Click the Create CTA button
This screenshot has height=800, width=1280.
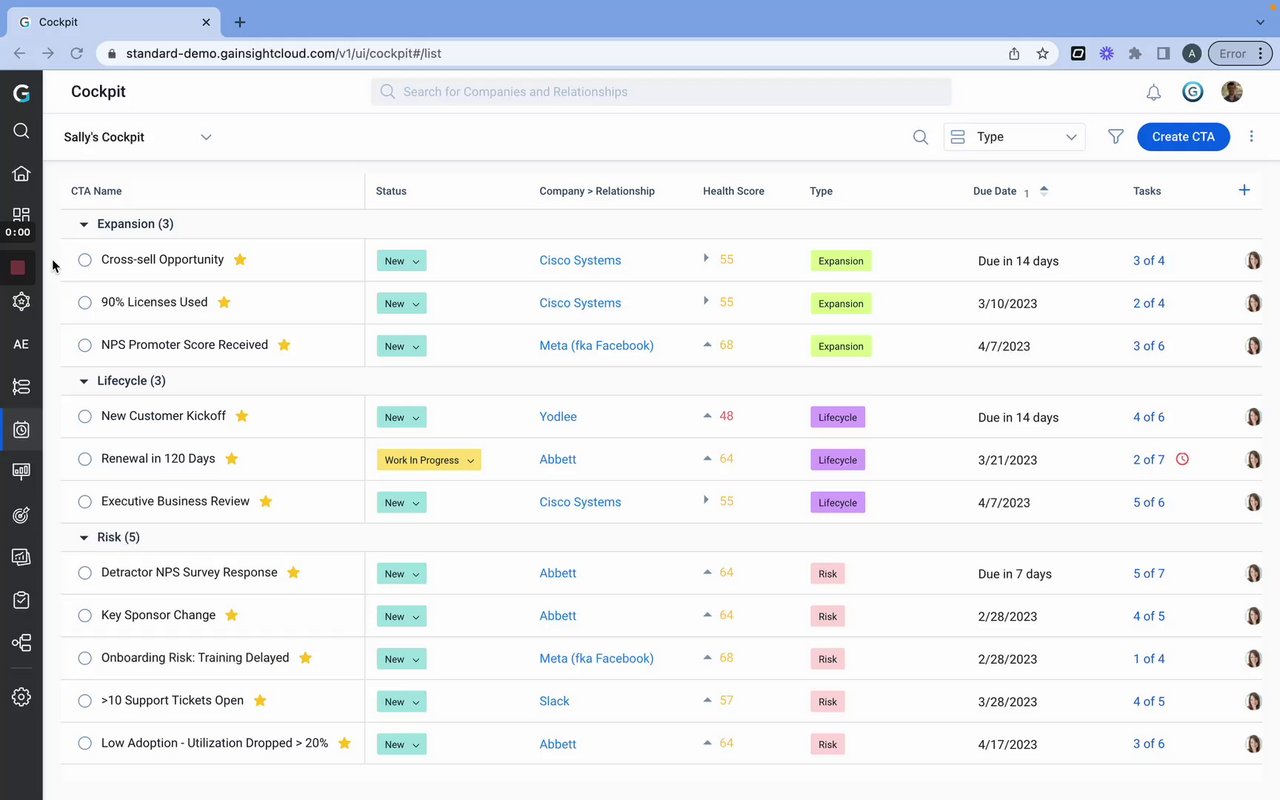point(1183,137)
